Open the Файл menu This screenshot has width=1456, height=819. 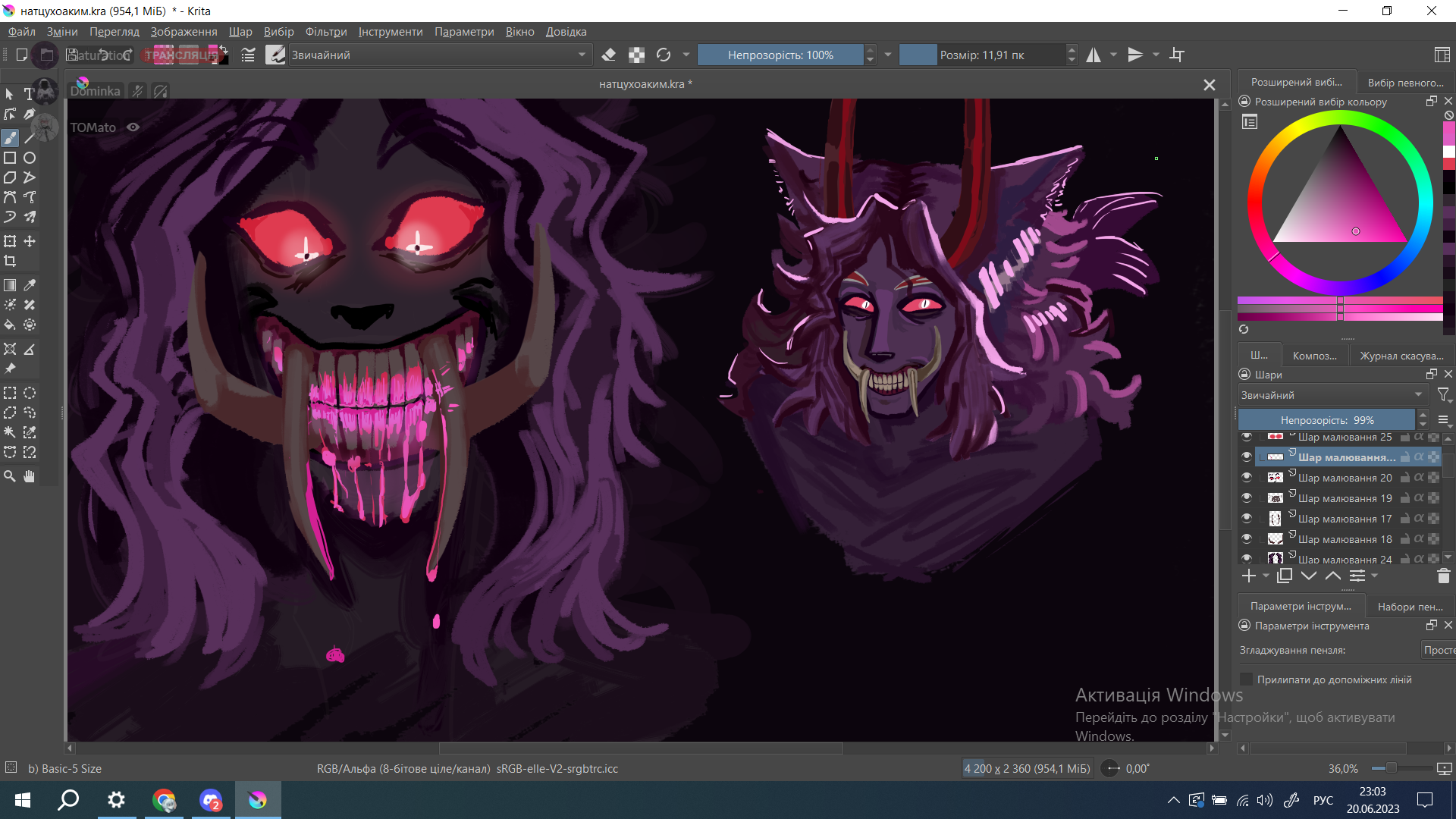pyautogui.click(x=22, y=32)
